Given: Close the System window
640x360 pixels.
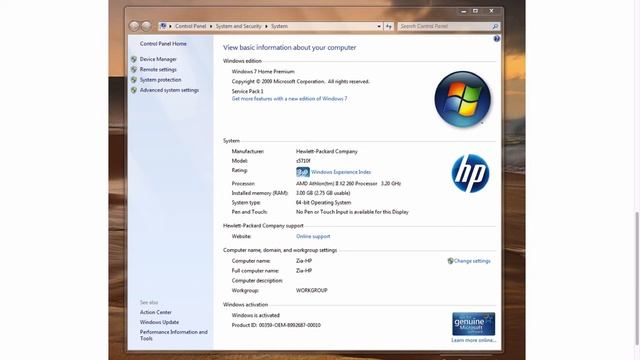Looking at the screenshot, I should 491,11.
